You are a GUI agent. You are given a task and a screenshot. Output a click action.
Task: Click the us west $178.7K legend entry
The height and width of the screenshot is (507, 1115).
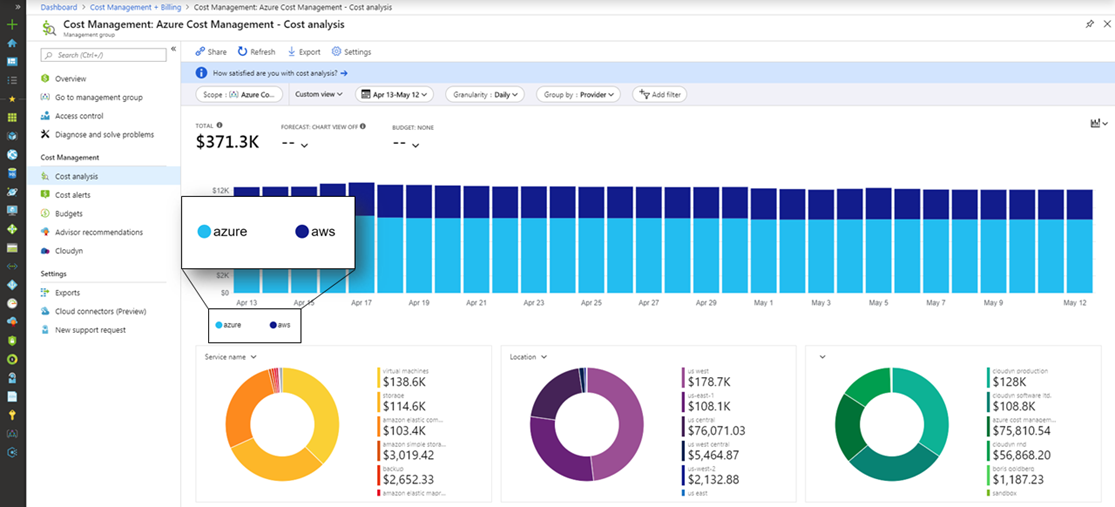706,378
